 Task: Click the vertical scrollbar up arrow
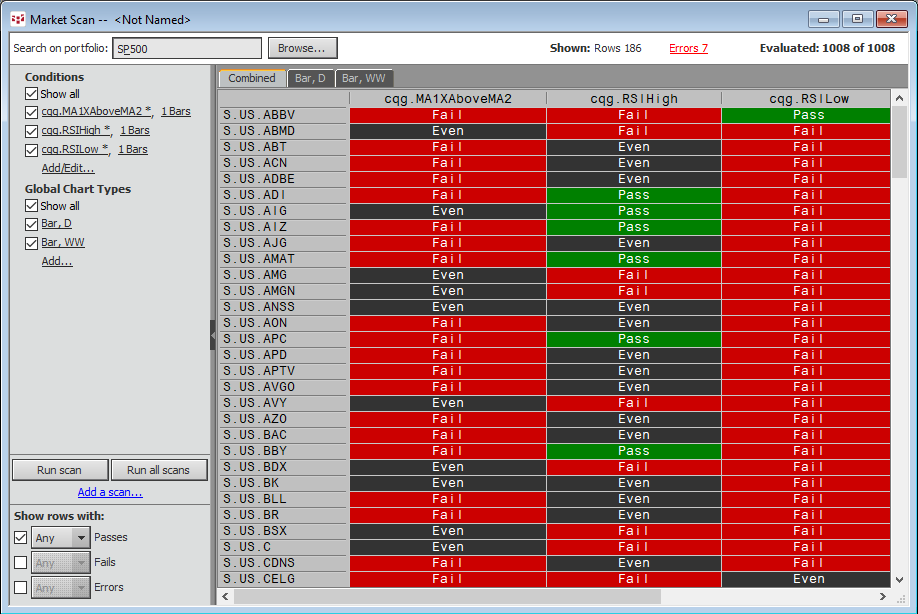pos(900,99)
